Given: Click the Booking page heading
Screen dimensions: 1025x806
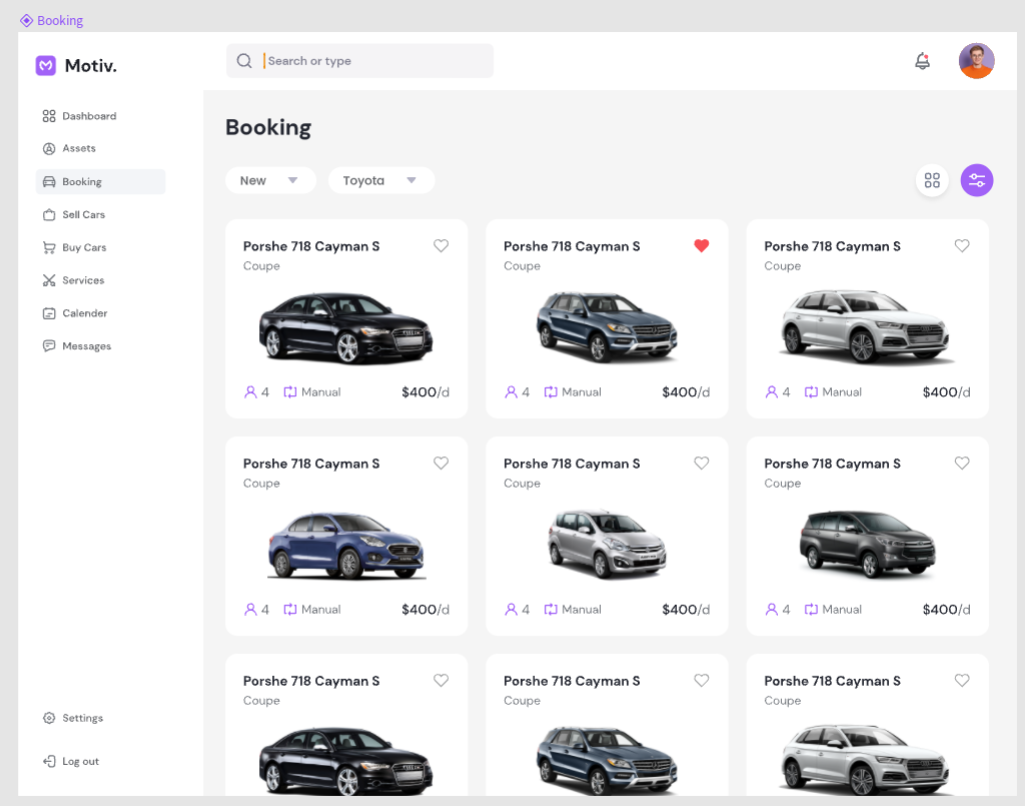Looking at the screenshot, I should click(x=268, y=127).
